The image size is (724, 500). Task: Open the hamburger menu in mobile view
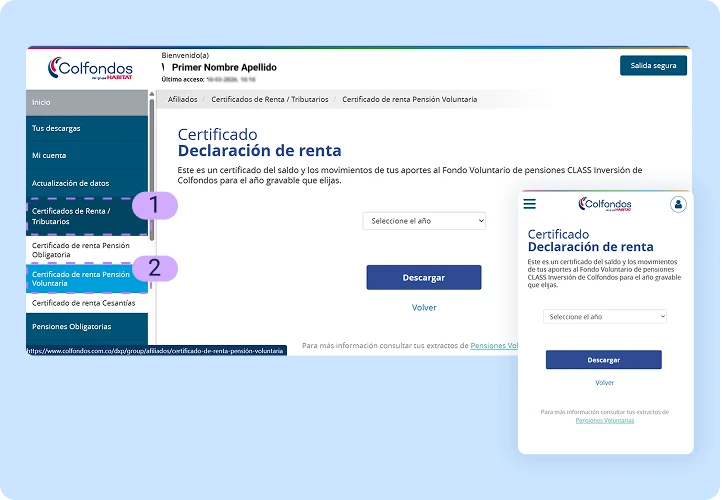click(x=530, y=204)
